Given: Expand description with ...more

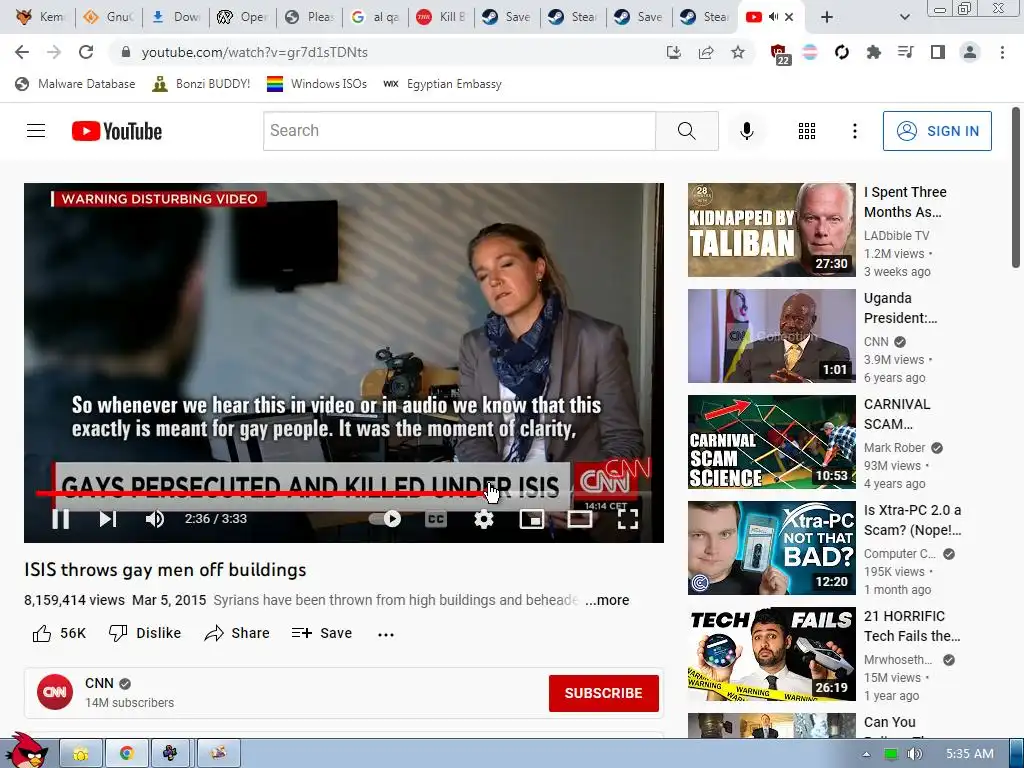Looking at the screenshot, I should 607,600.
